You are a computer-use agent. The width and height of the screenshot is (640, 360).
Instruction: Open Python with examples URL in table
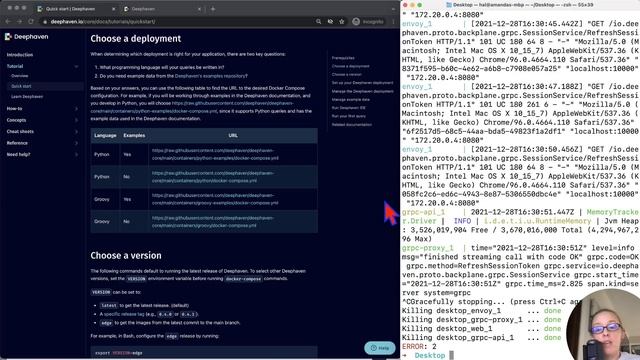click(215, 154)
